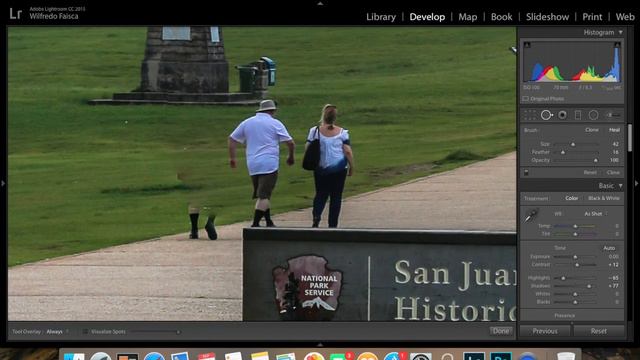Click the right panel scrollbar
The height and width of the screenshot is (360, 640).
coord(630,138)
